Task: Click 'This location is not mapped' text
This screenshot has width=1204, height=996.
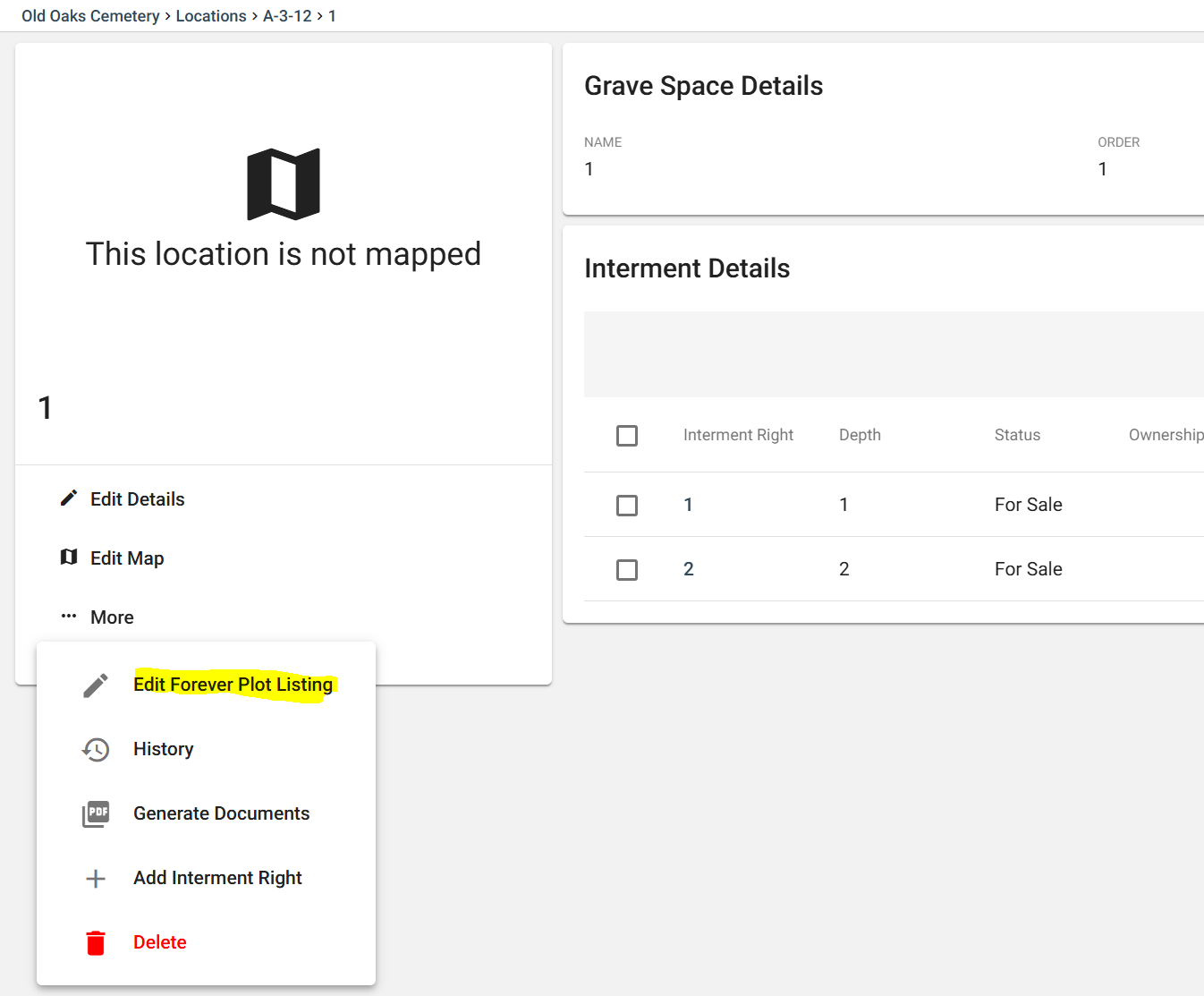Action: coord(284,254)
